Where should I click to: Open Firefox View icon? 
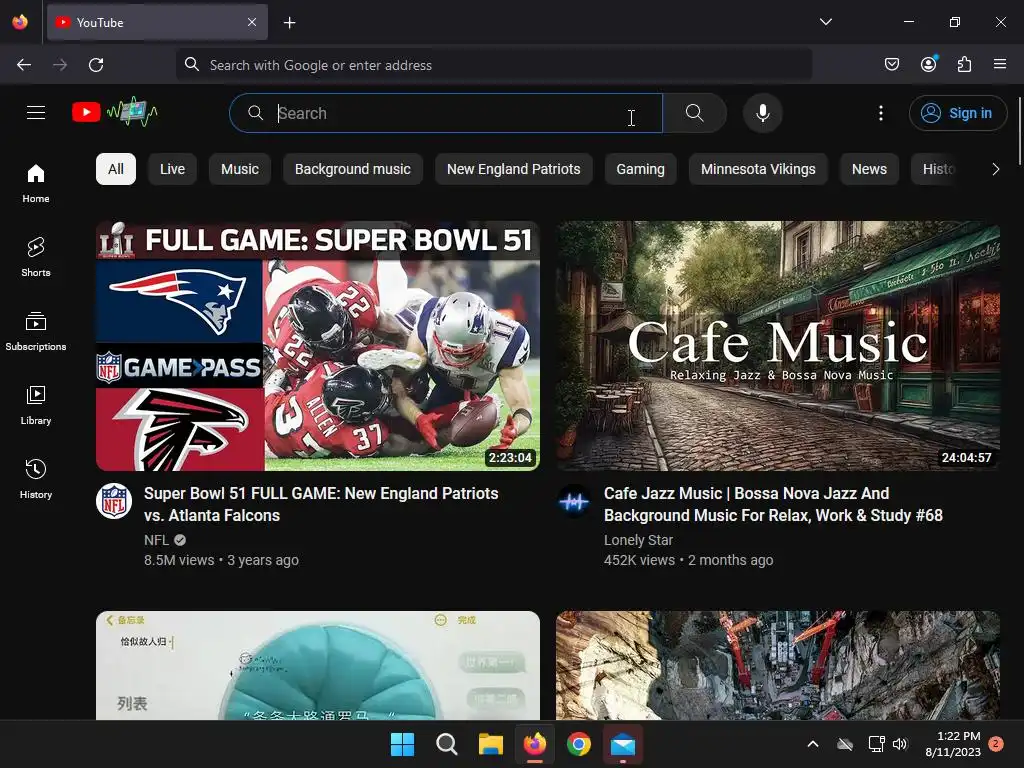20,22
